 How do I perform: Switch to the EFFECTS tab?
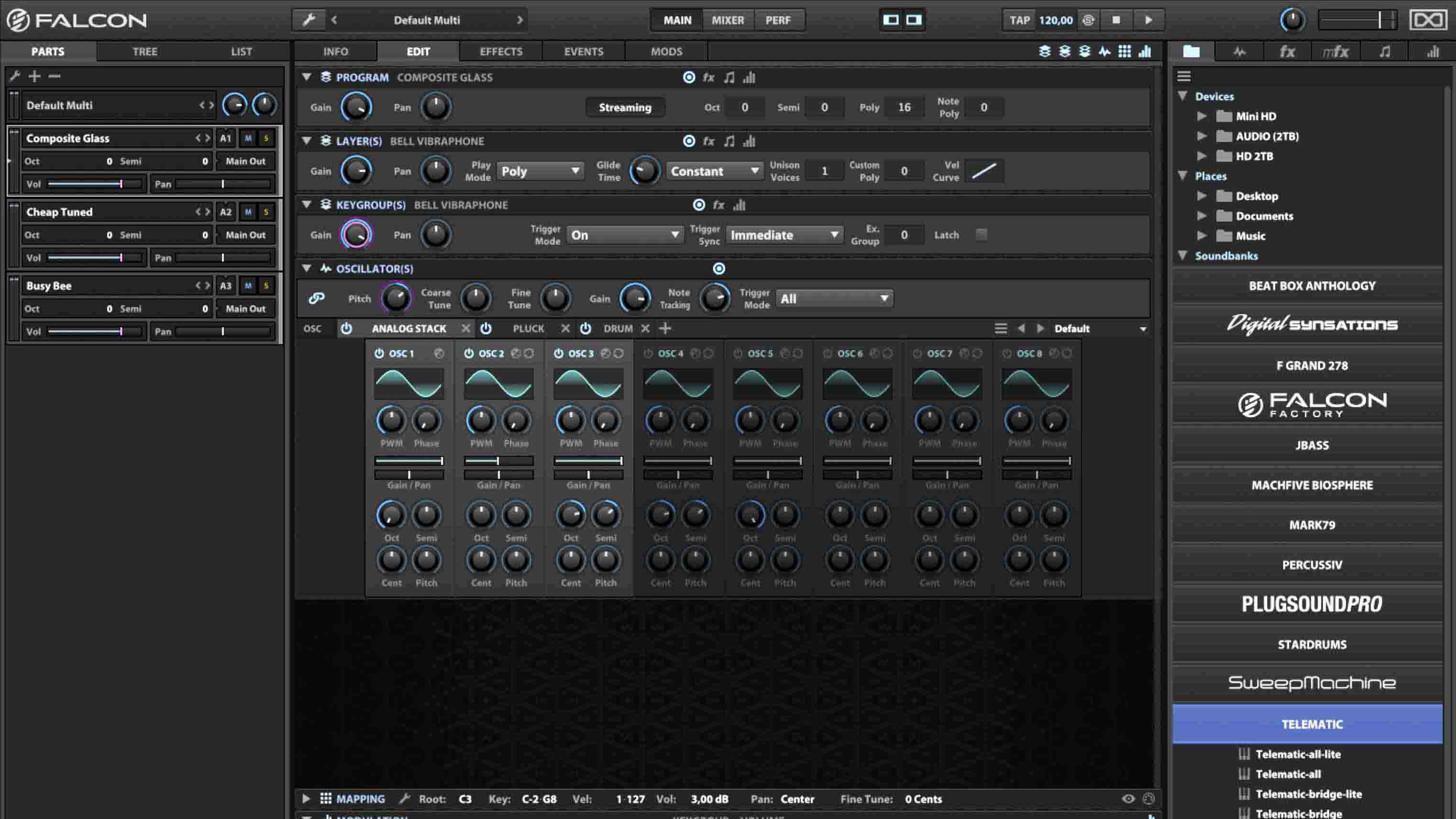501,52
